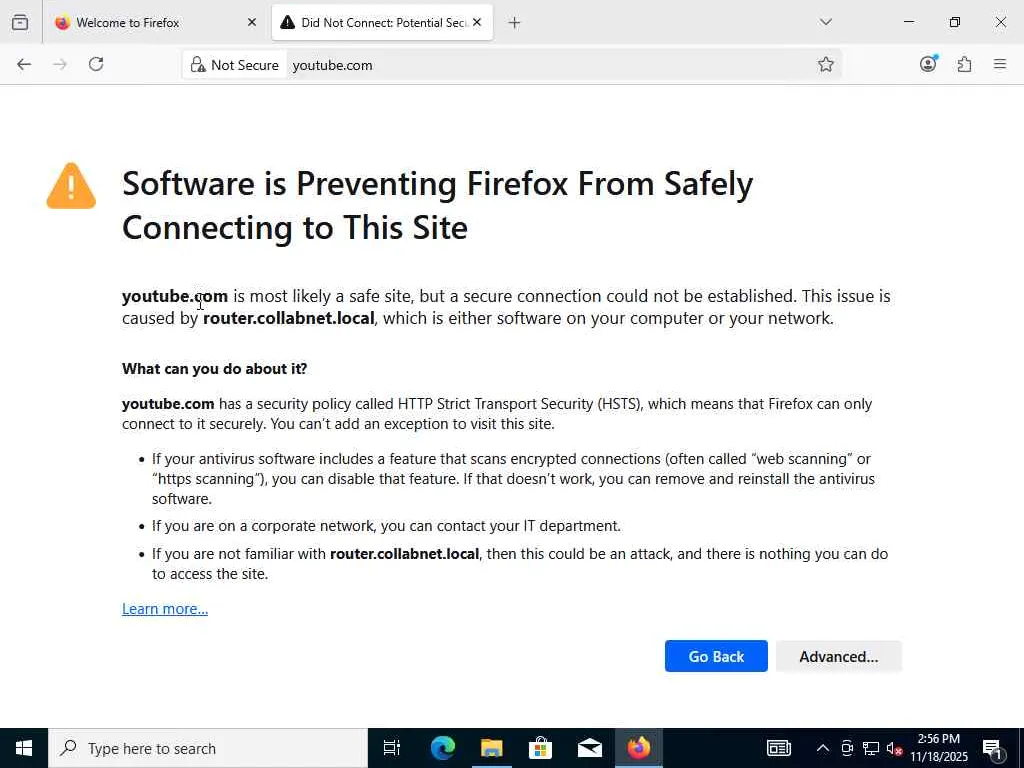The image size is (1024, 768).
Task: Close the Did Not Connect tab
Action: click(477, 22)
